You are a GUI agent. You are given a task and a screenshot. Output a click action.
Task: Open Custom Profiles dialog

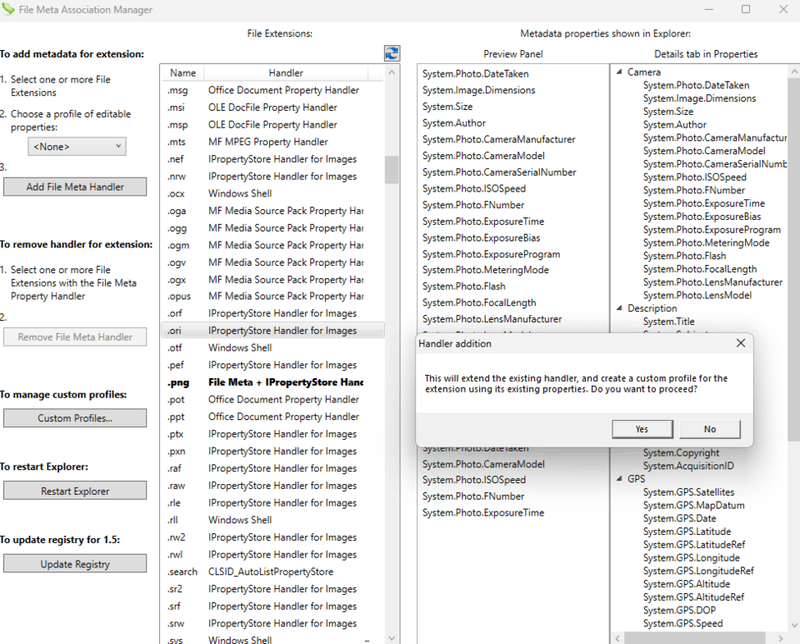click(75, 417)
